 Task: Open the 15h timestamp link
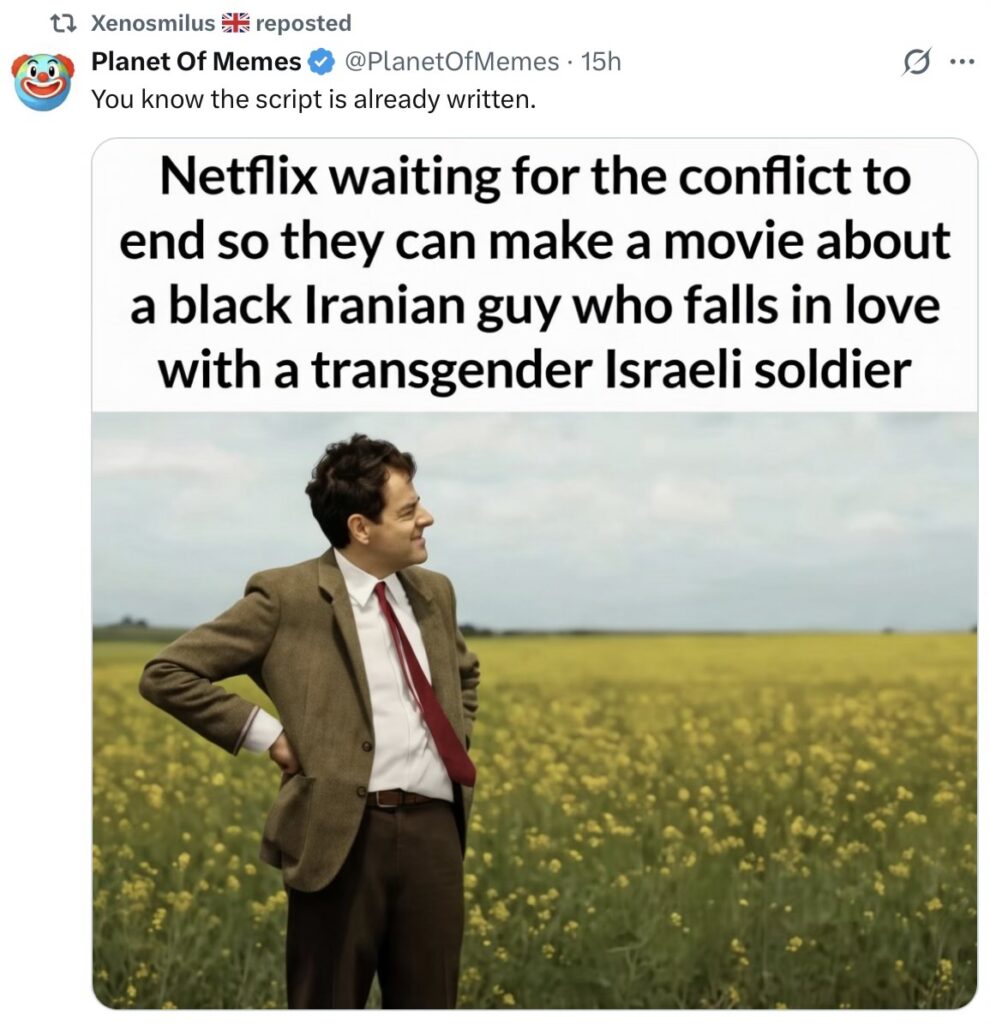pos(601,61)
